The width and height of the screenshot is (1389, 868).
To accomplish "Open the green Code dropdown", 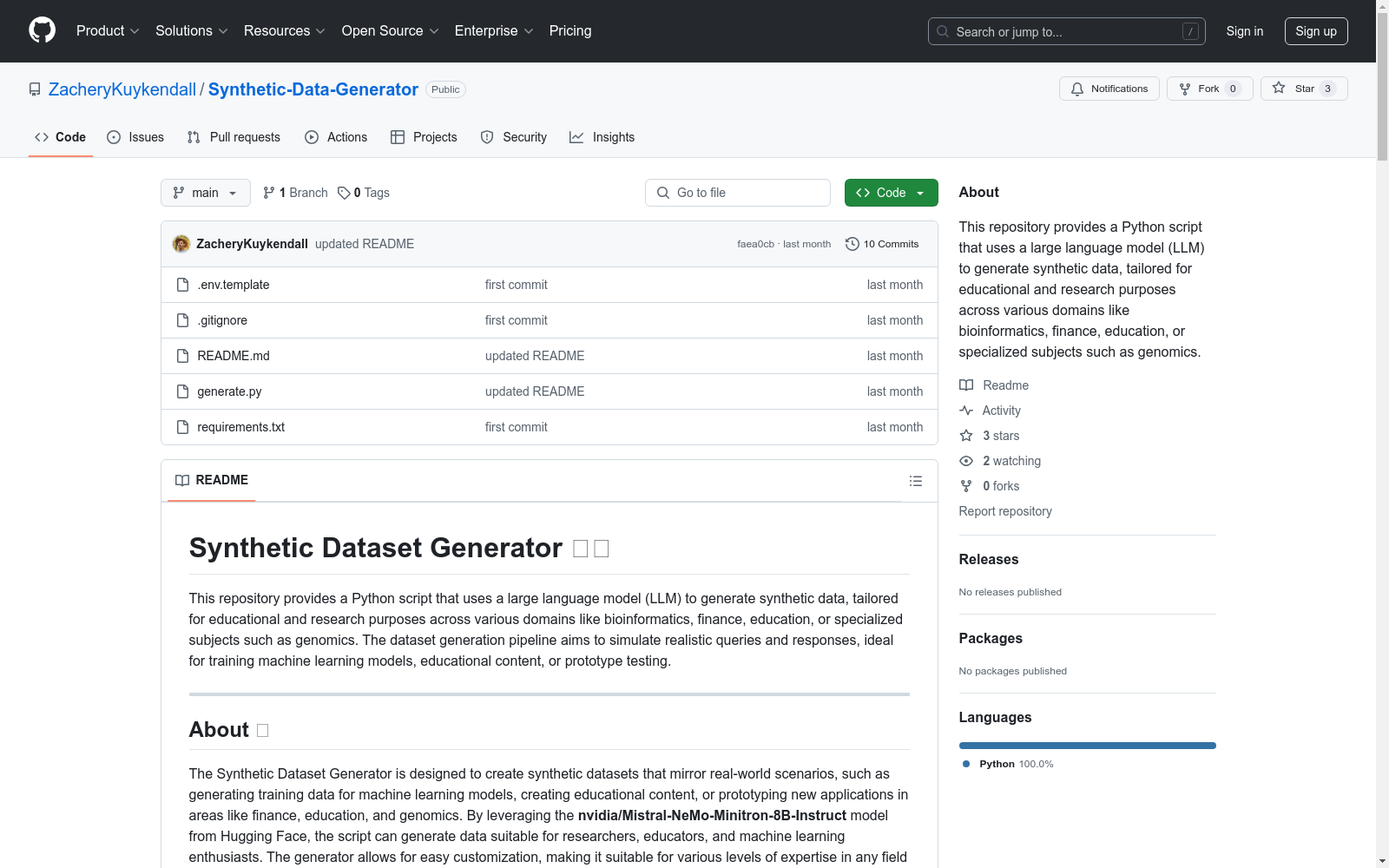I will click(x=891, y=193).
